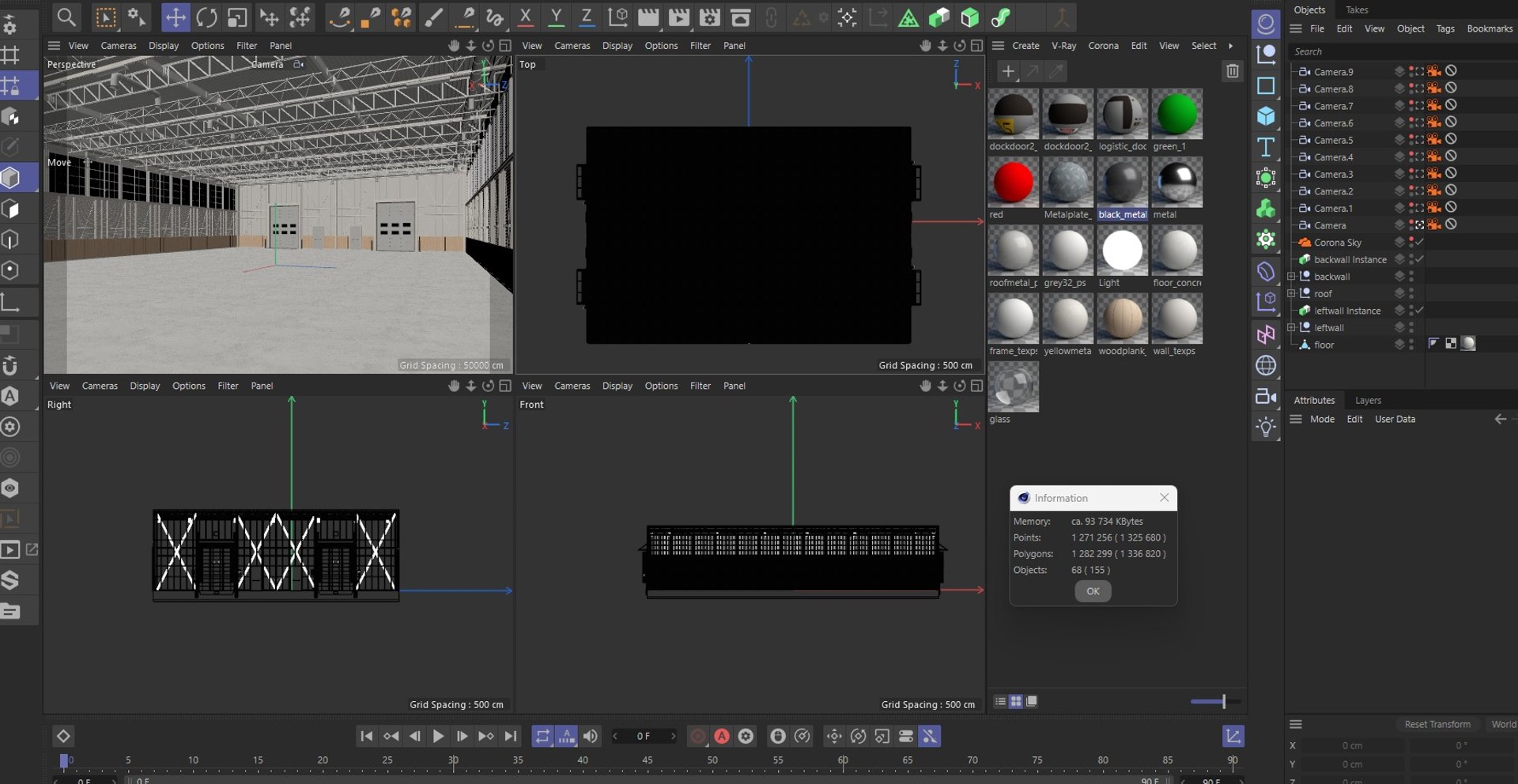This screenshot has width=1518, height=784.
Task: Select Camera.9 in the object list
Action: pyautogui.click(x=1333, y=72)
